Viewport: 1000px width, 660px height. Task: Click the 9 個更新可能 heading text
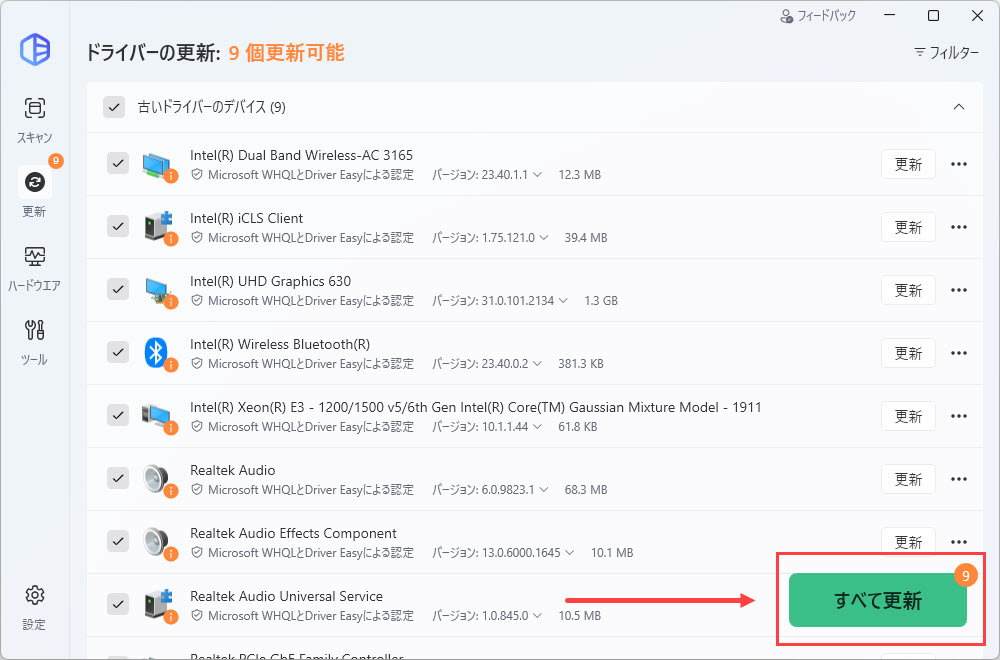tap(286, 52)
